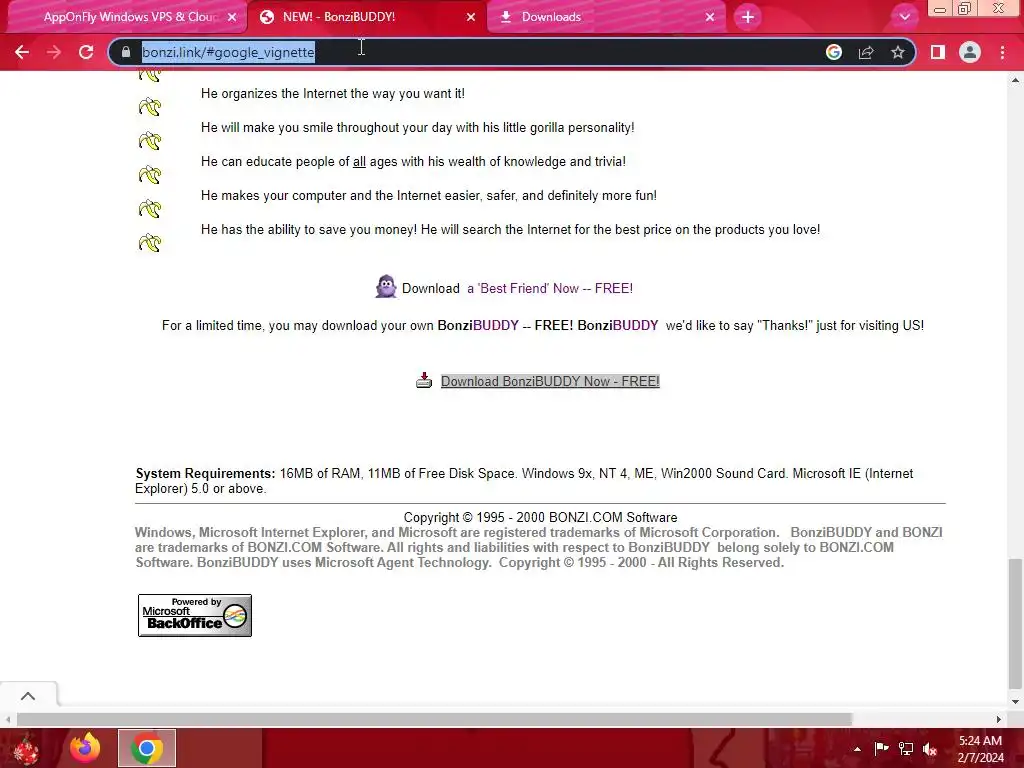
Task: Expand the bottom-left chevron panel
Action: coord(28,696)
